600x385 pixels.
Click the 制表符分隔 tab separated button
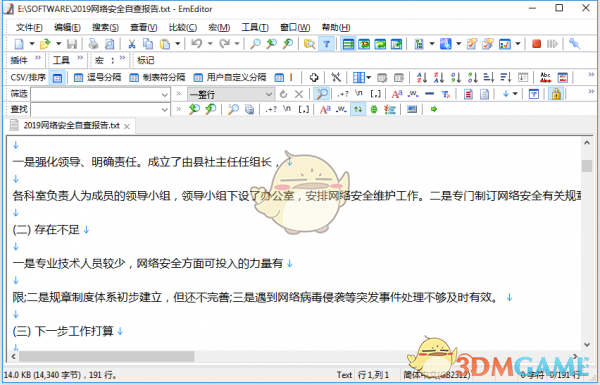tap(157, 78)
